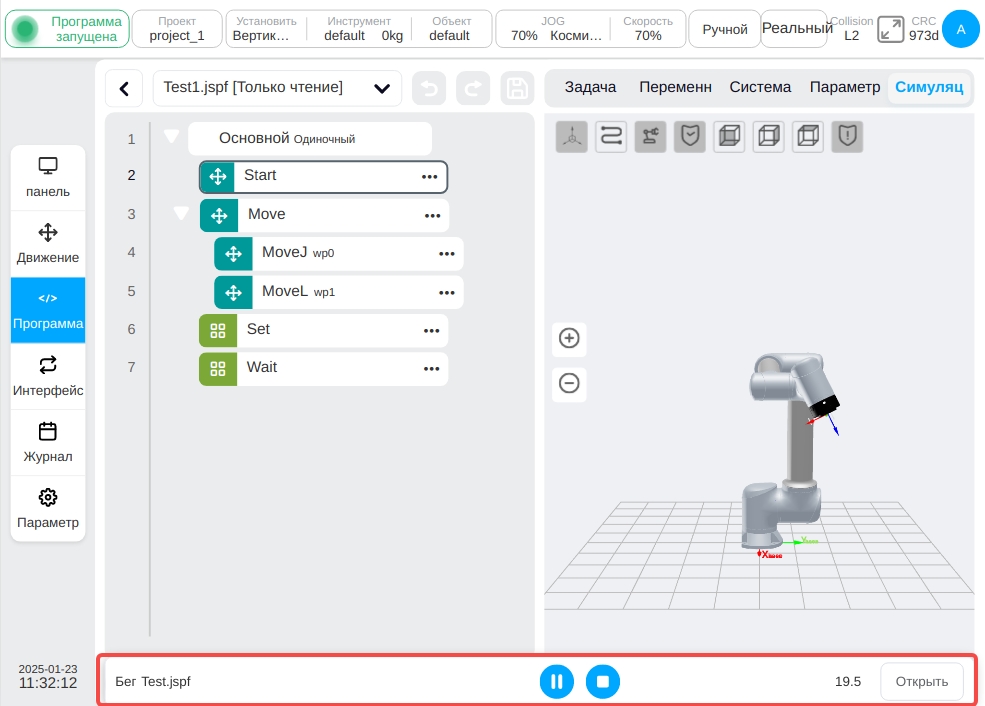Open the JOG 70% settings
The height and width of the screenshot is (706, 985).
[x=553, y=29]
